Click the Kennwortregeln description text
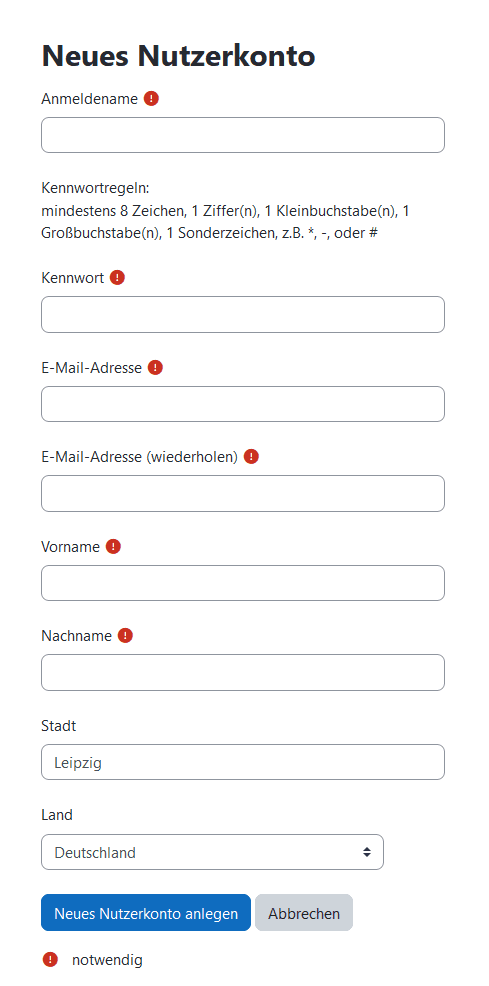The width and height of the screenshot is (489, 986). (226, 211)
